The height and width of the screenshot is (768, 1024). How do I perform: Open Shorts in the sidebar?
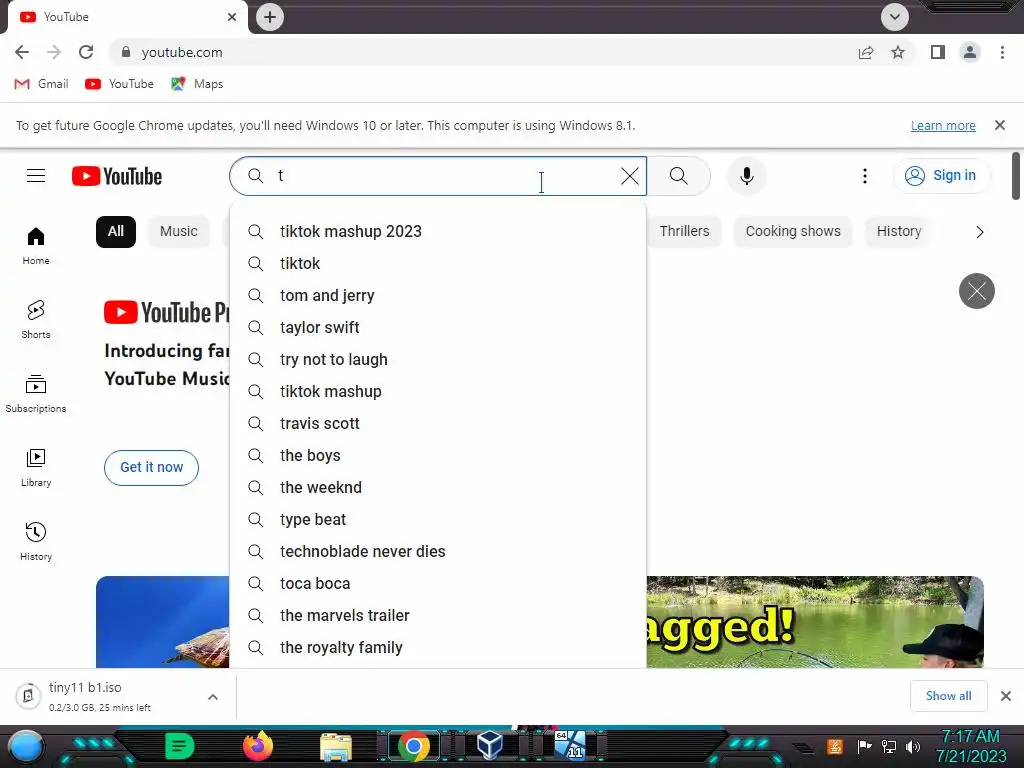[x=36, y=319]
